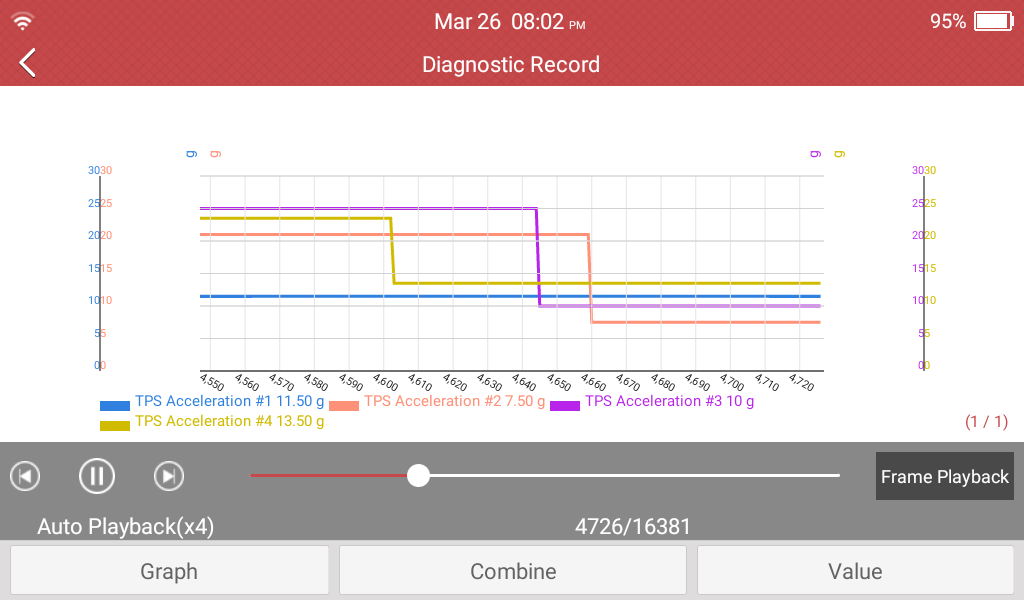Pause the auto playback
This screenshot has width=1024, height=600.
coord(97,476)
